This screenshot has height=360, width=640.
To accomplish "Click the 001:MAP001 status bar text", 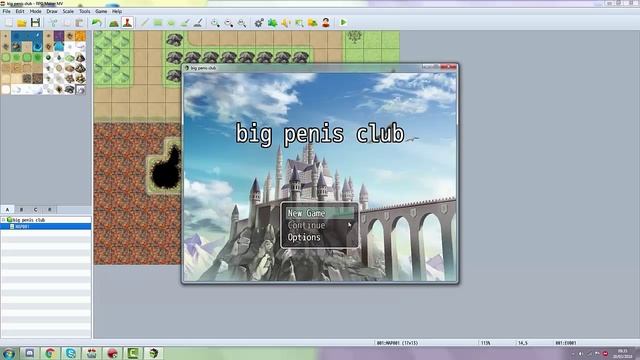I will (x=397, y=343).
